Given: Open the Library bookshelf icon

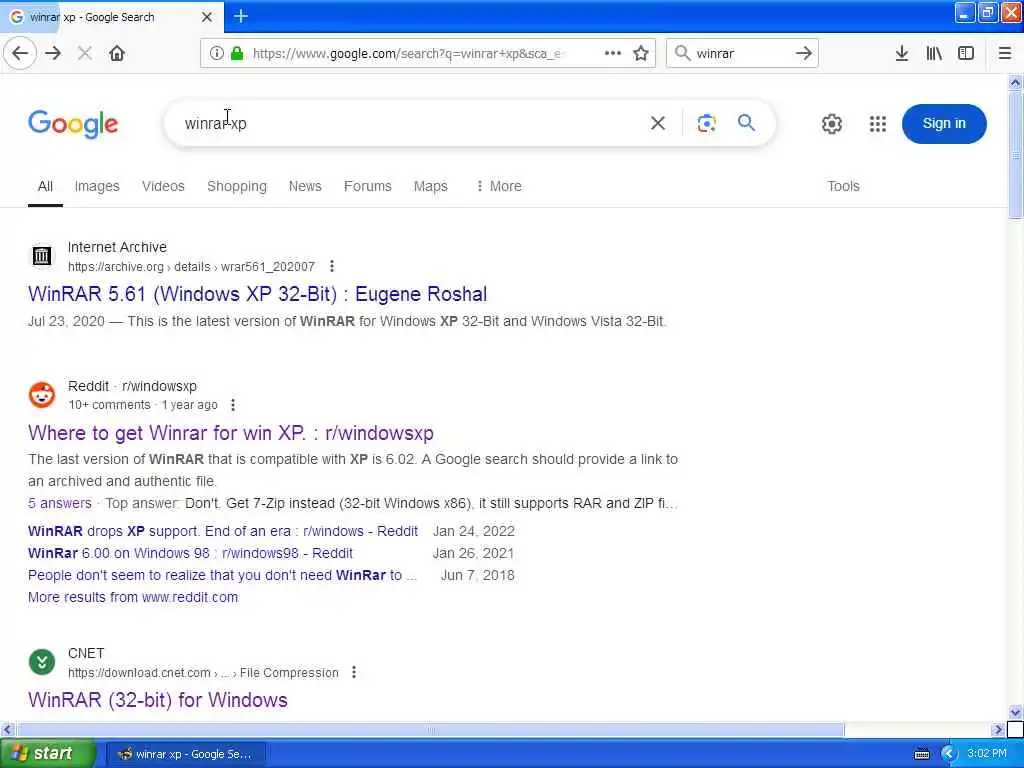Looking at the screenshot, I should pos(935,54).
